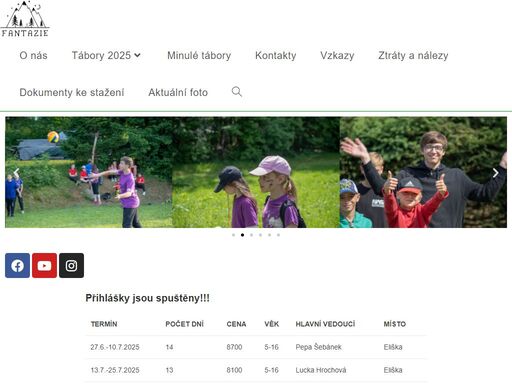This screenshot has height=384, width=512.
Task: Select the first carousel dot
Action: click(233, 235)
